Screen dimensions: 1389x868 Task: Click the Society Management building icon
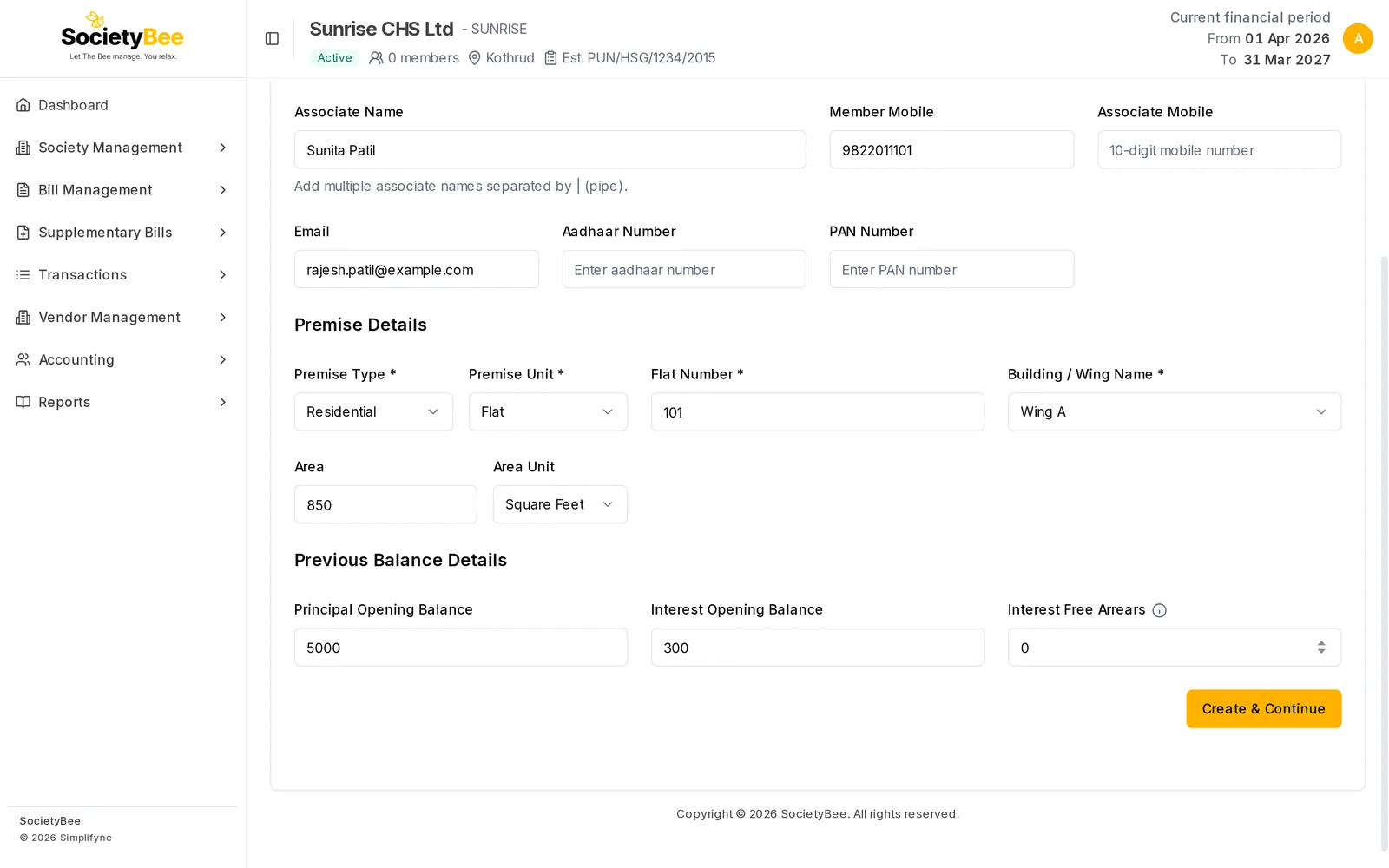pyautogui.click(x=23, y=148)
